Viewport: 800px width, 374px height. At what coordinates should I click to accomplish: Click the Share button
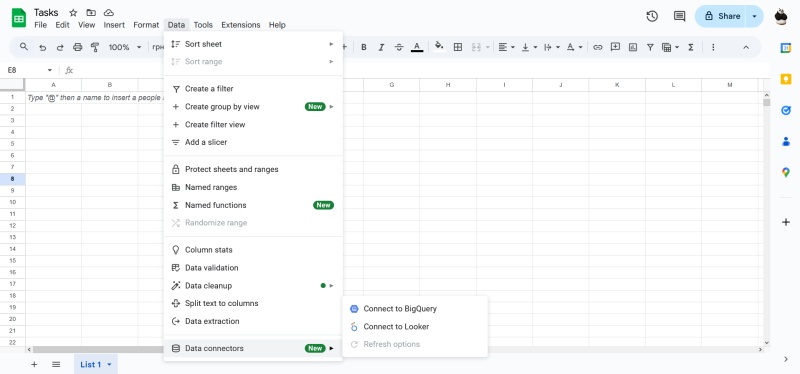coord(721,16)
